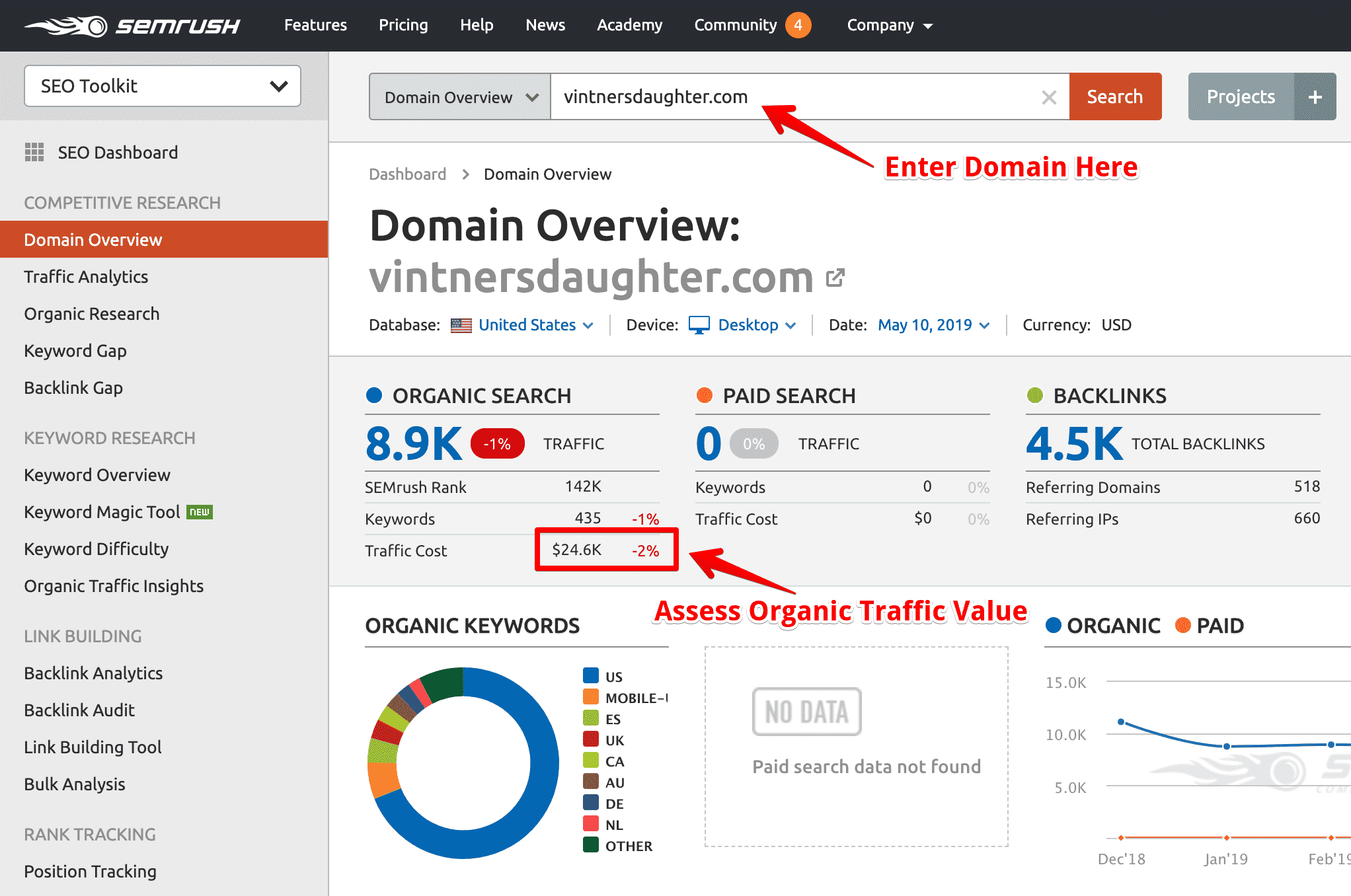Click the Dashboard breadcrumb link

click(x=407, y=174)
